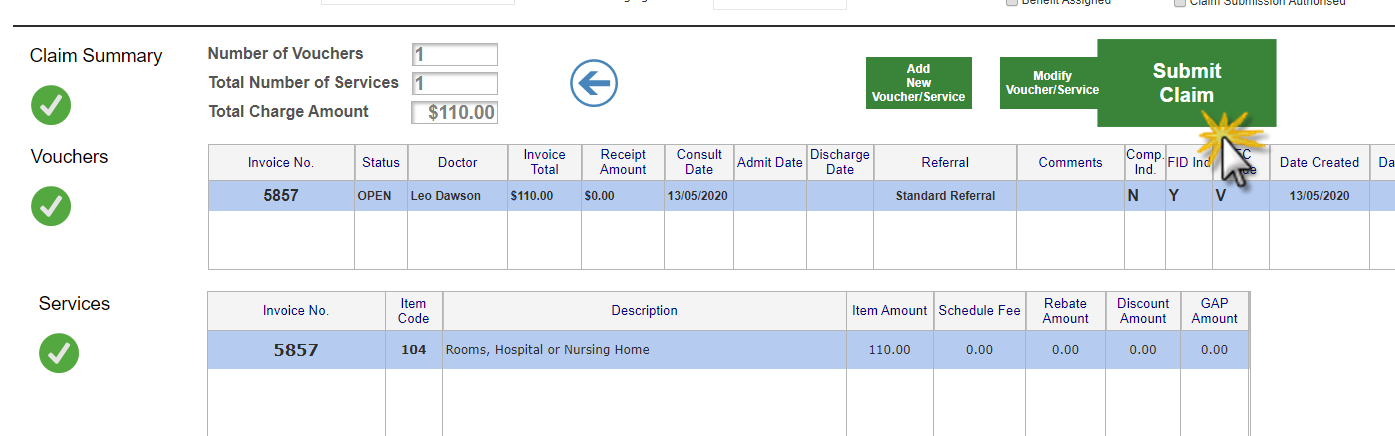The image size is (1395, 436).
Task: Click the blue back arrow icon
Action: pos(594,83)
